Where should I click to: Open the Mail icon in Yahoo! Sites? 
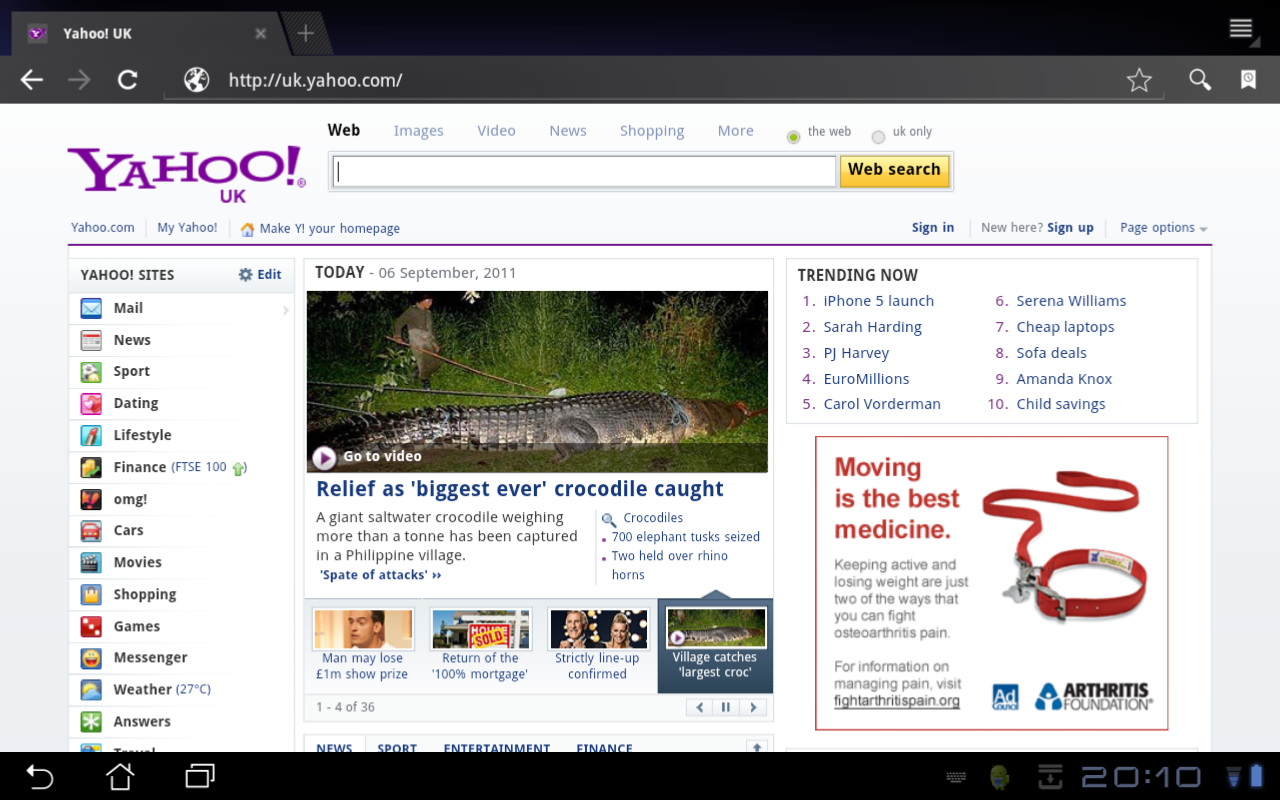tap(91, 308)
